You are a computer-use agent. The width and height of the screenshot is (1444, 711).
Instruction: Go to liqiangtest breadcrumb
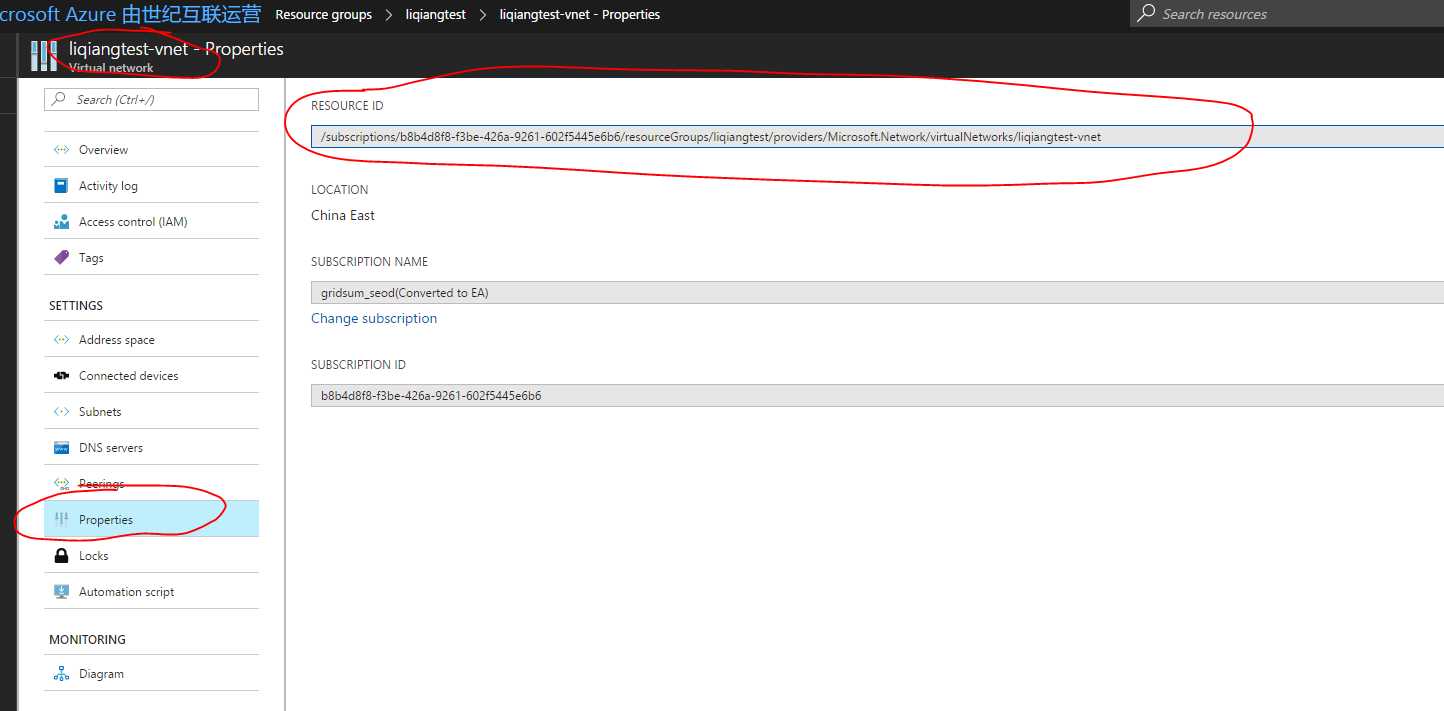[x=435, y=14]
